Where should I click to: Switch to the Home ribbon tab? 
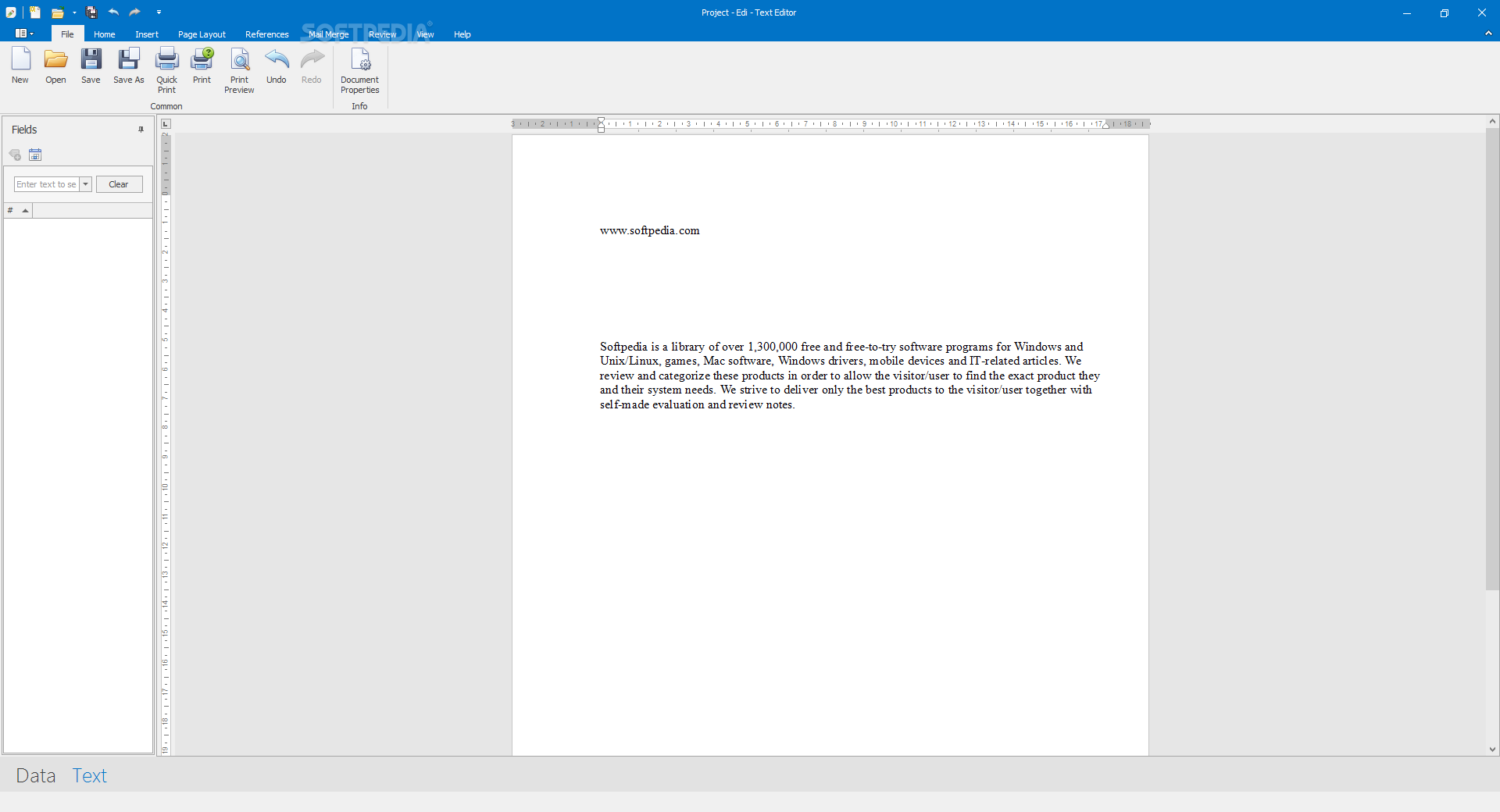tap(105, 34)
